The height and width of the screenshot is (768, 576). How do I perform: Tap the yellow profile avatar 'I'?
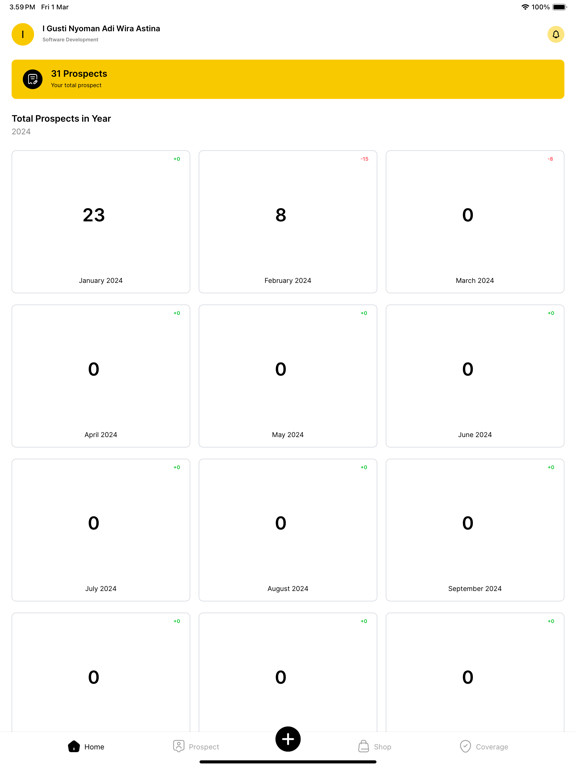(x=23, y=34)
